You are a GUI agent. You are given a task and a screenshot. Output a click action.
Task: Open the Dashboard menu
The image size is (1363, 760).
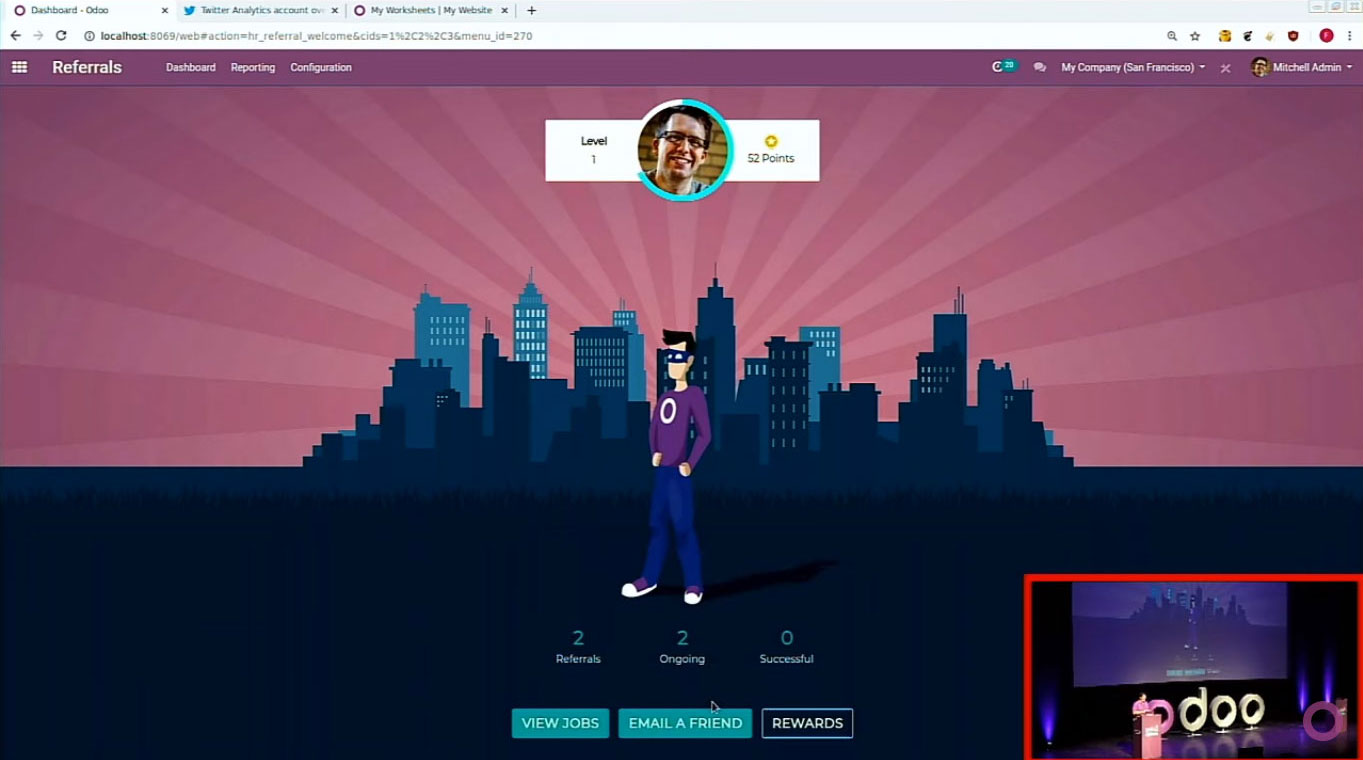(191, 67)
